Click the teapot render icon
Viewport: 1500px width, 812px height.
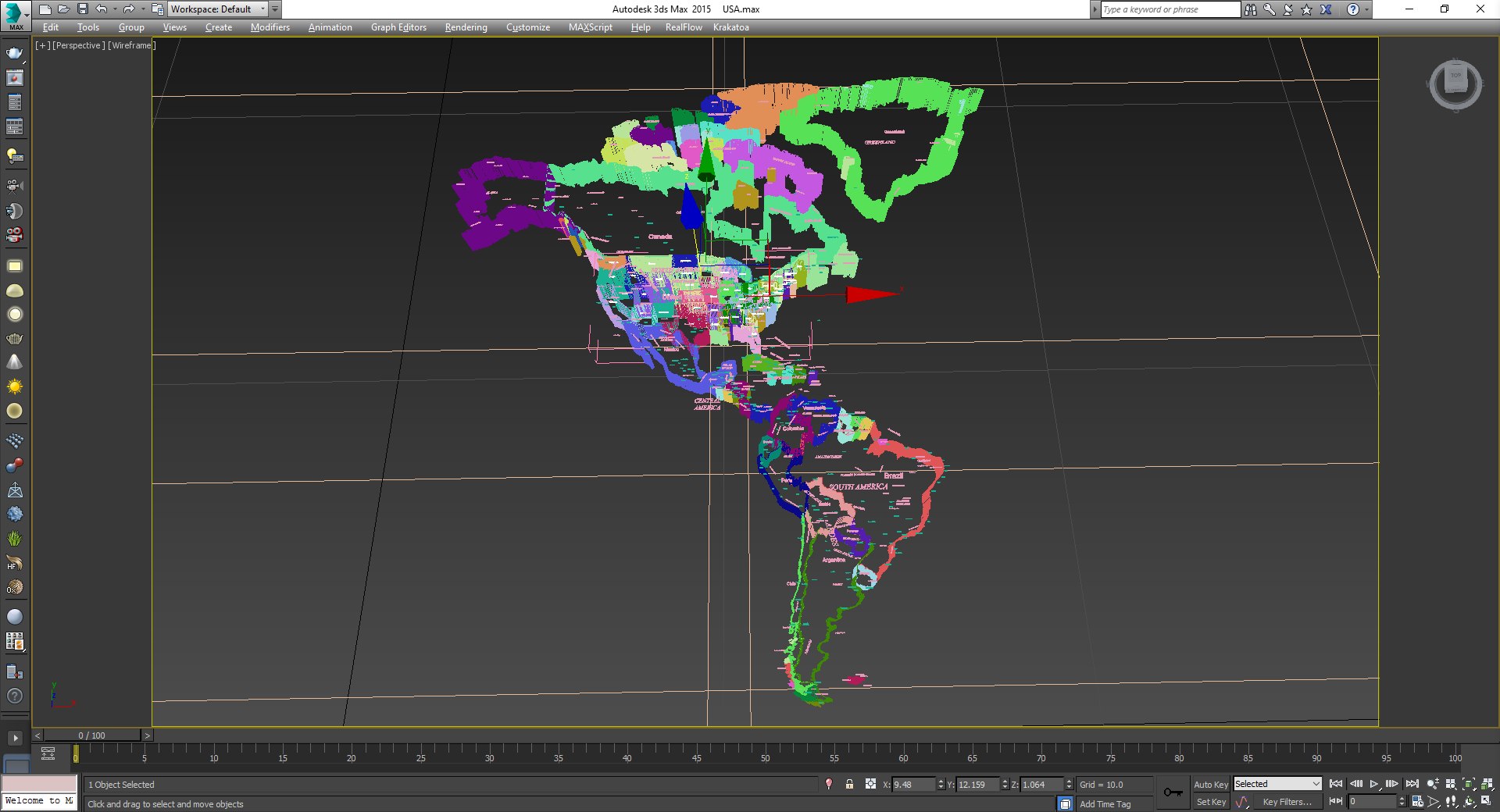click(14, 53)
